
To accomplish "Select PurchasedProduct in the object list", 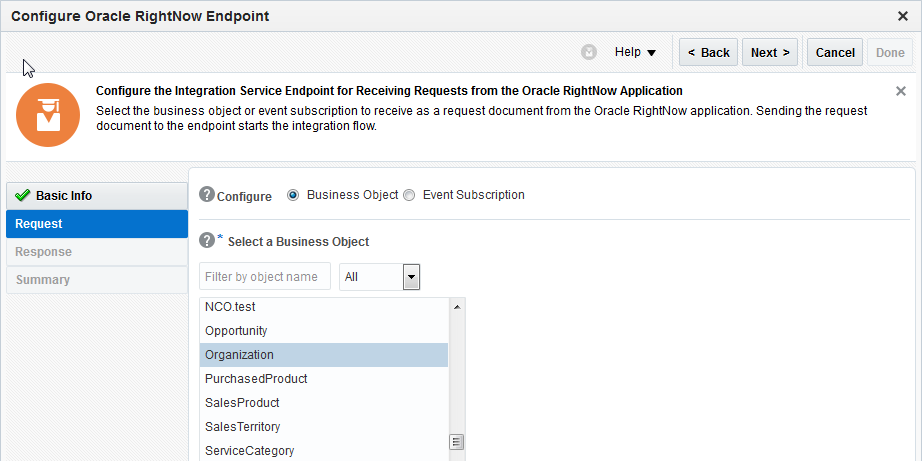I will 324,379.
